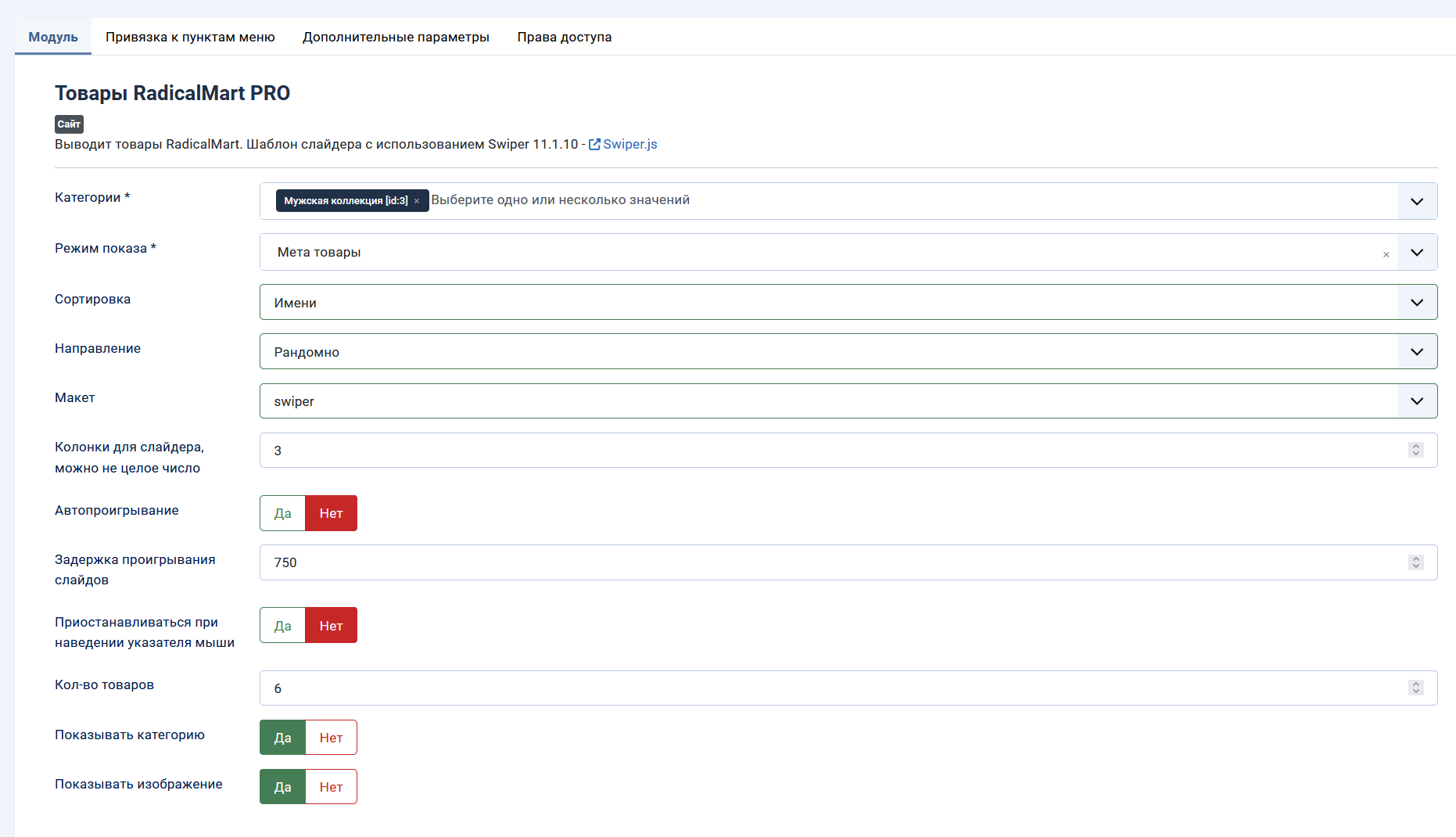Set Автопроигрывание to Да
The image size is (1456, 837).
(282, 513)
